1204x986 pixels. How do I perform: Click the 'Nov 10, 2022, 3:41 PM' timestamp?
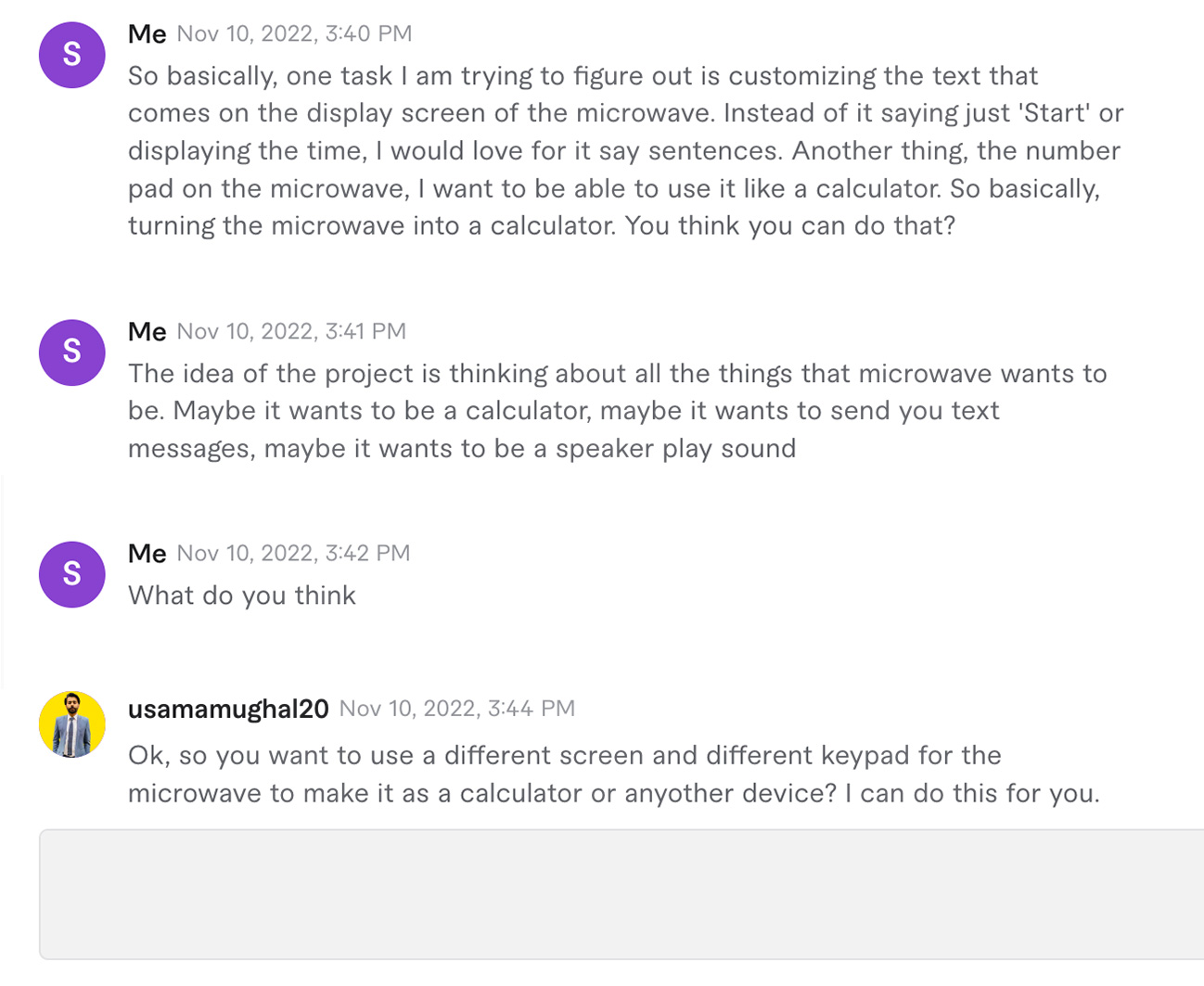pos(291,331)
